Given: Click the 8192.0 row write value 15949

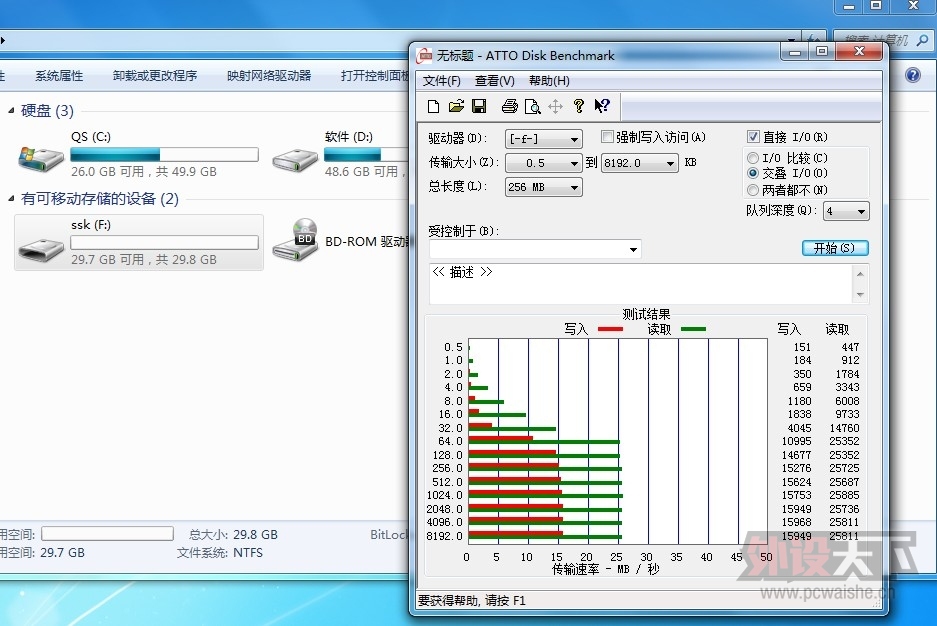Looking at the screenshot, I should [x=797, y=536].
